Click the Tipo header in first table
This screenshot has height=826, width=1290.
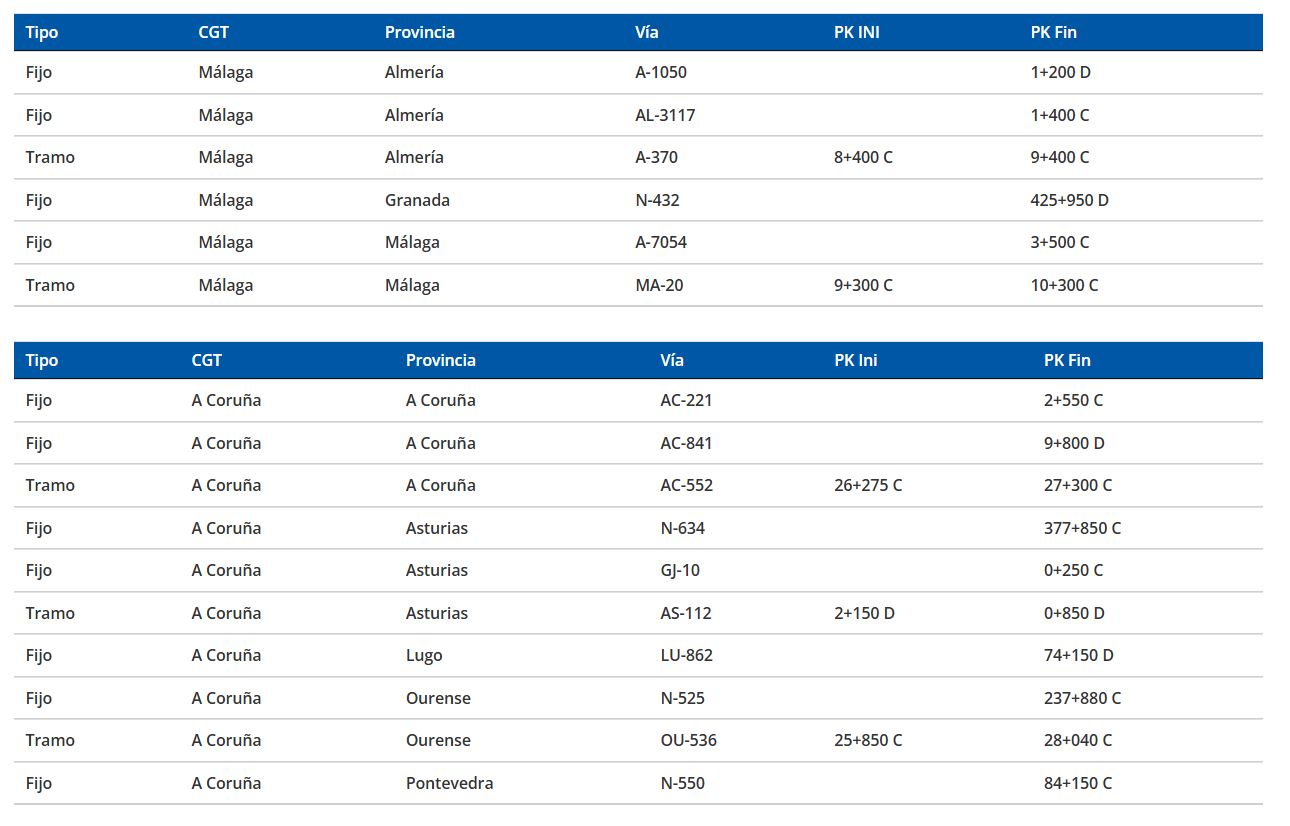point(42,32)
